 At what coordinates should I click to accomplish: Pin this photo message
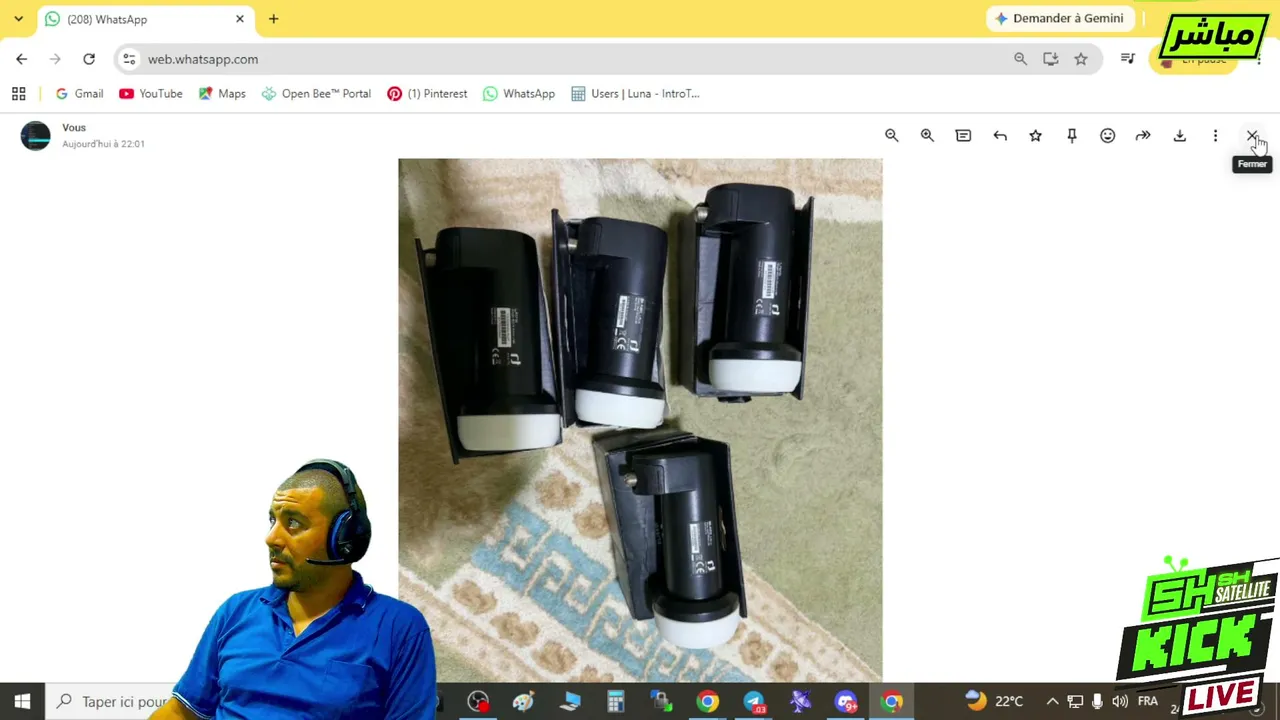[1072, 136]
